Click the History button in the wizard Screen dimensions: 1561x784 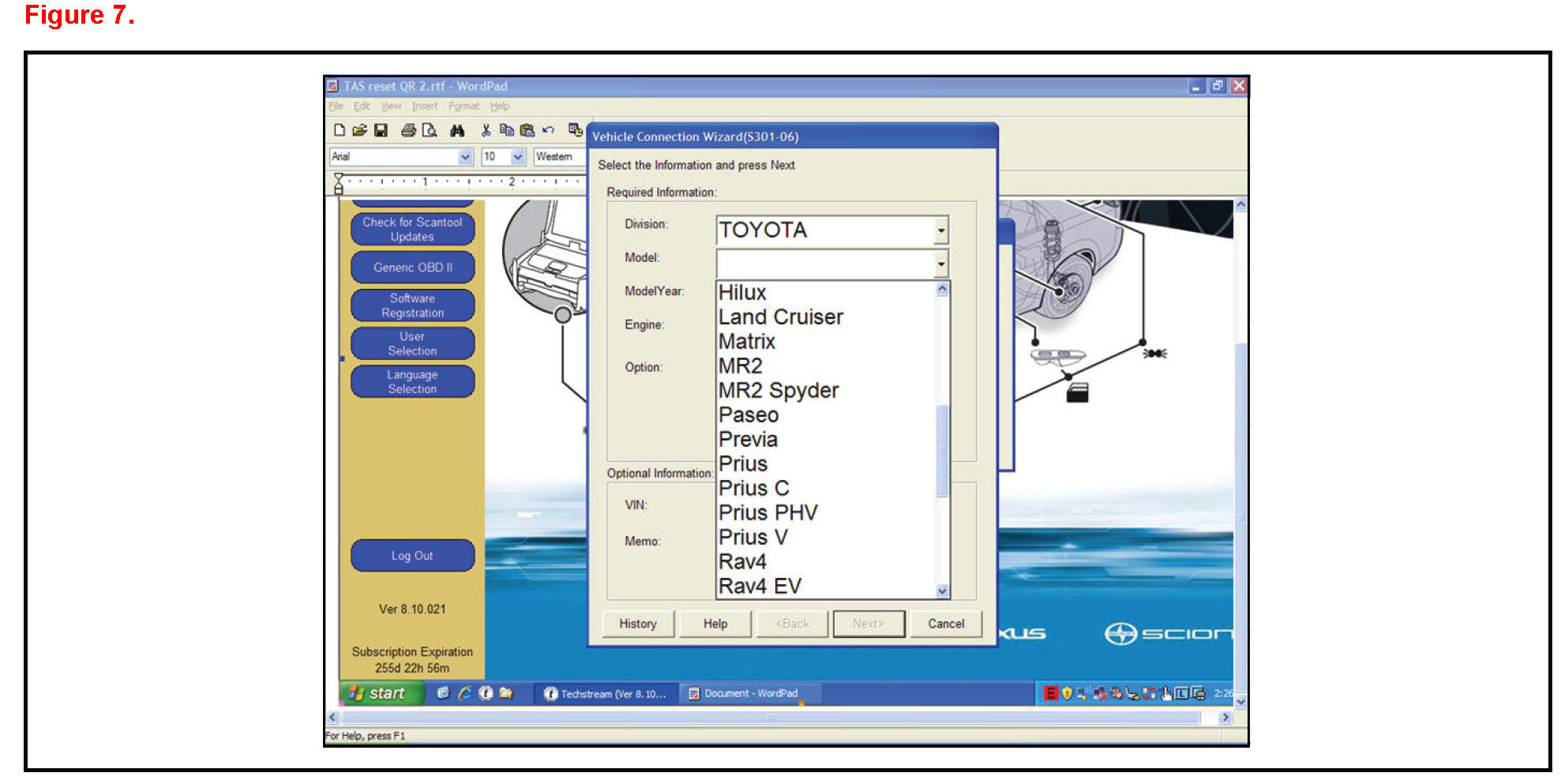click(x=638, y=624)
